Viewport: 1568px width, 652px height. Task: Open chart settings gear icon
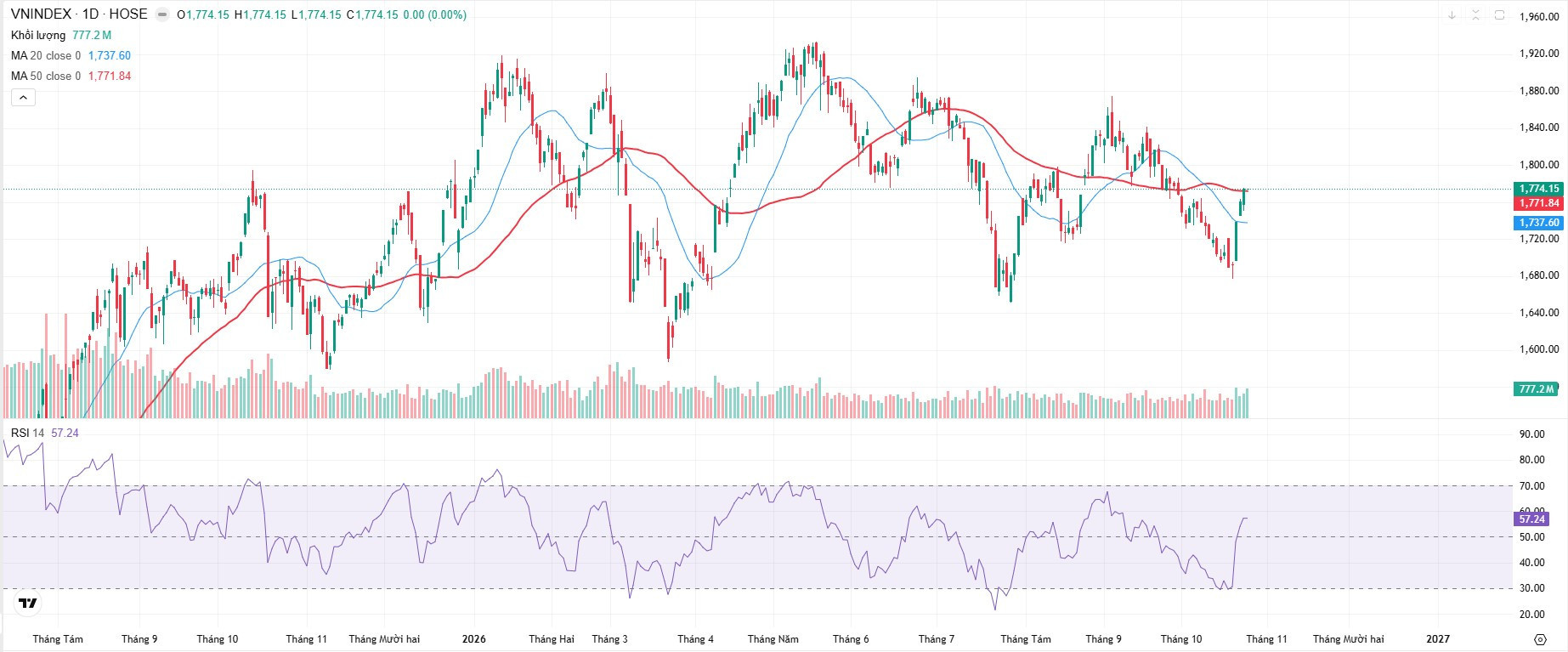[1540, 639]
